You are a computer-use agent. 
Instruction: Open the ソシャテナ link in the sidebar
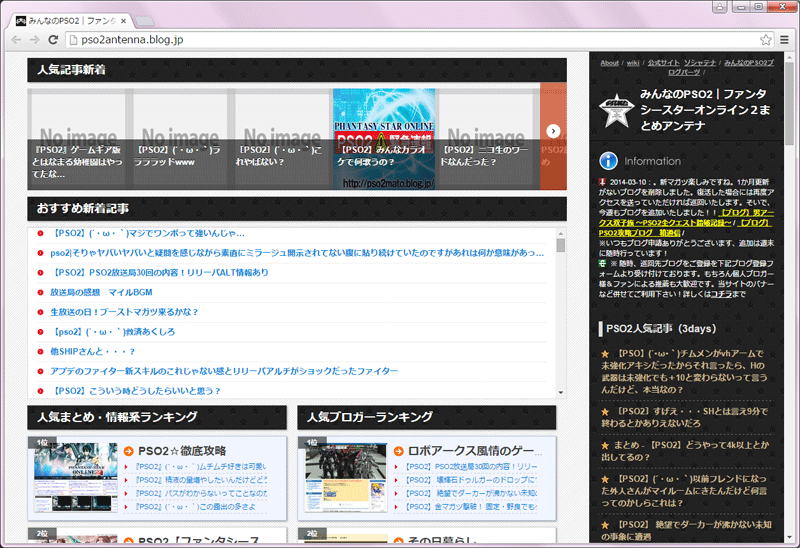699,63
